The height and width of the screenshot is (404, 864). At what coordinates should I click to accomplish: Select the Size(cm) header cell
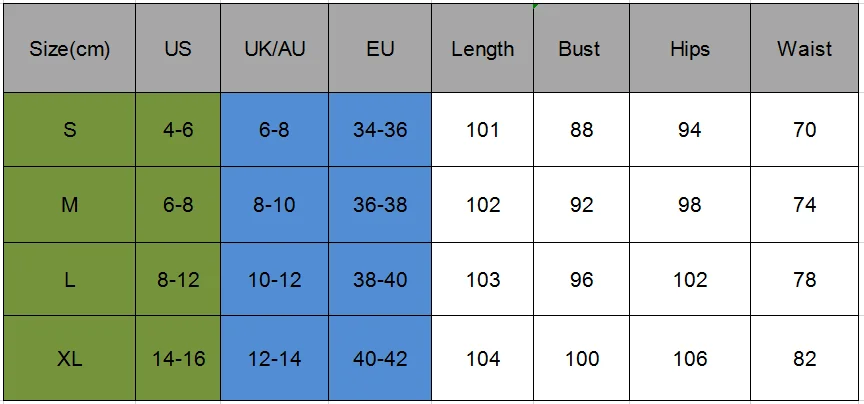pyautogui.click(x=69, y=49)
